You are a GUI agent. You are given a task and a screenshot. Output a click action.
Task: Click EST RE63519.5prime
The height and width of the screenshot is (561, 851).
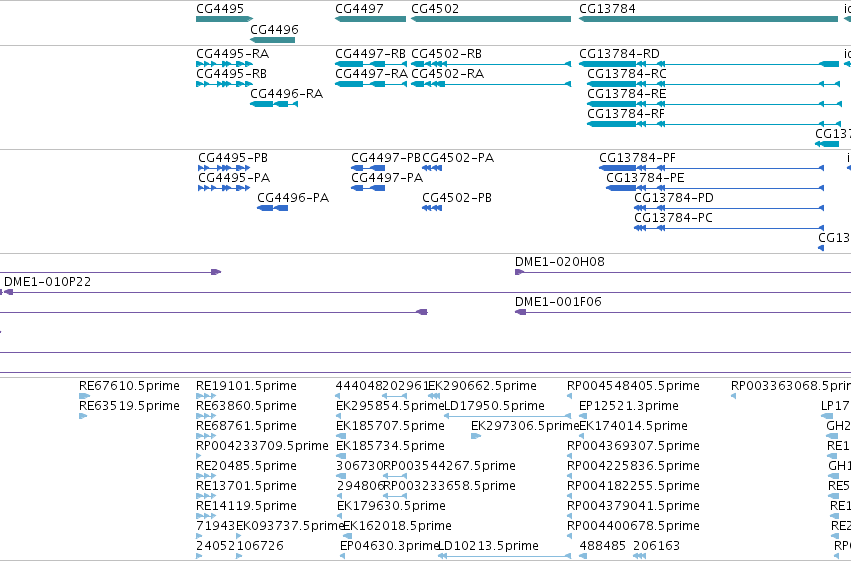coord(83,416)
